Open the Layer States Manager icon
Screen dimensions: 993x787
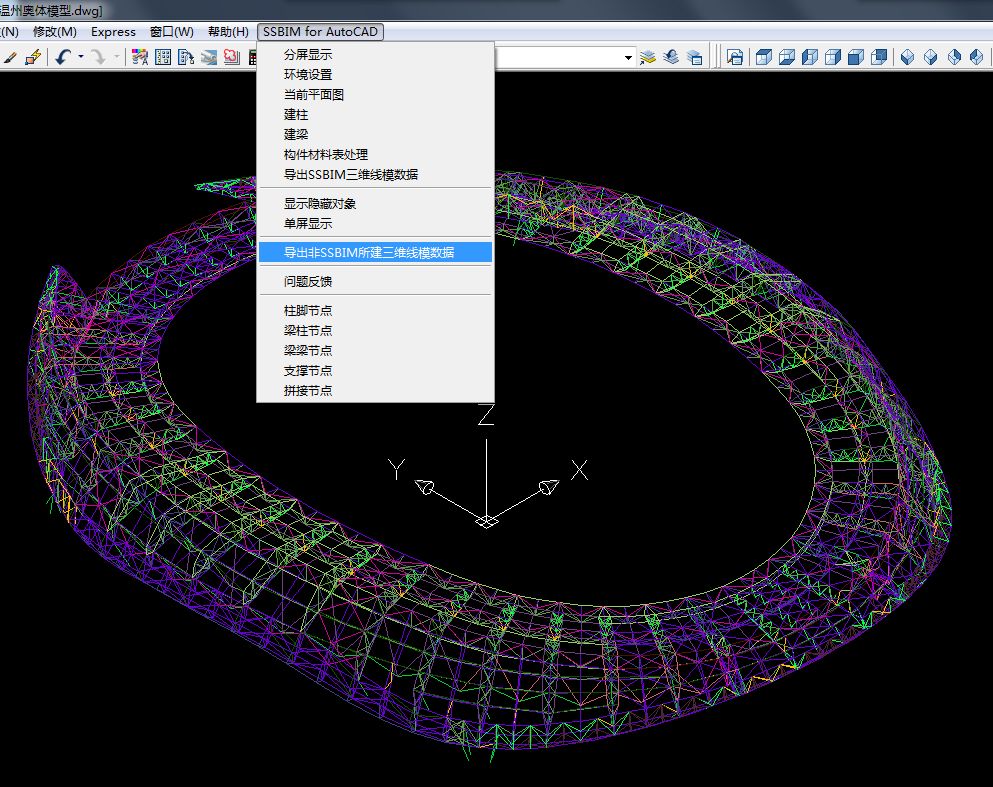pyautogui.click(x=695, y=58)
